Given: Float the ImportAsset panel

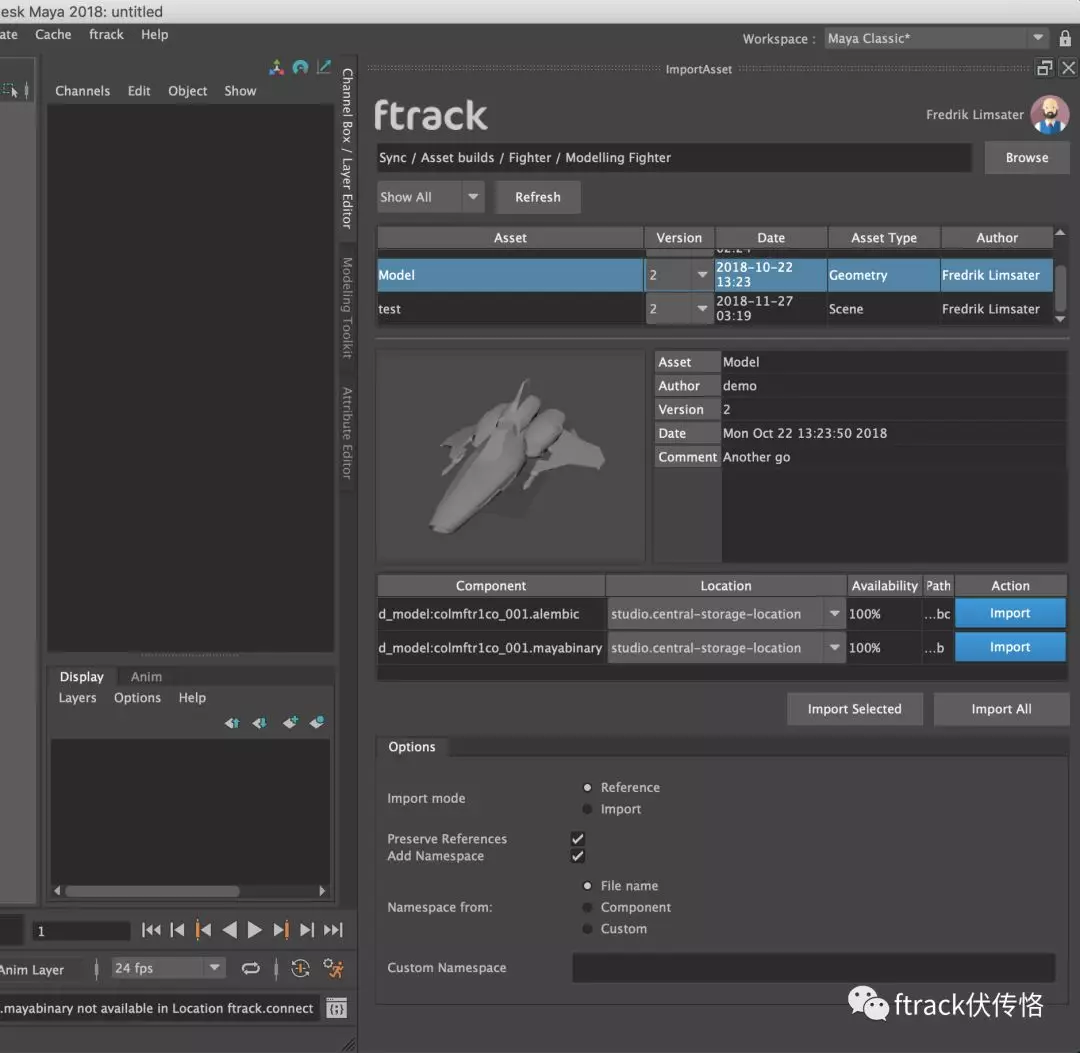Looking at the screenshot, I should pyautogui.click(x=1045, y=67).
